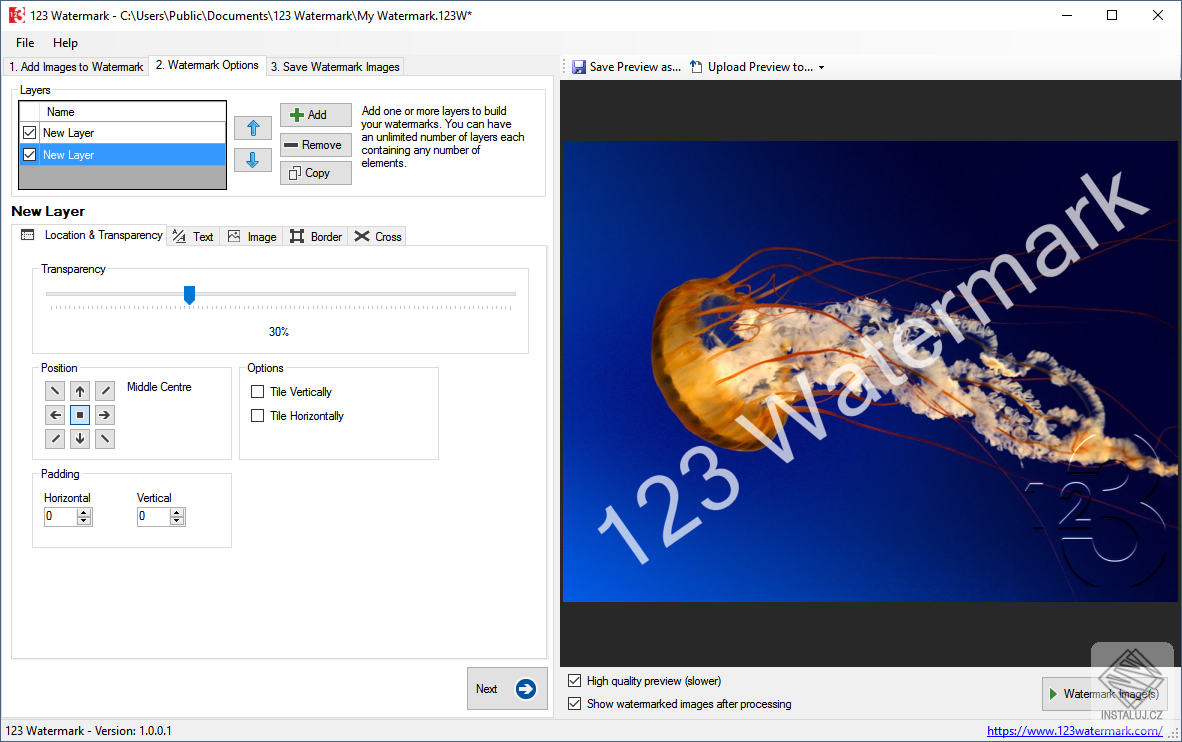The image size is (1182, 742).
Task: Open the Text layer tab
Action: [193, 236]
